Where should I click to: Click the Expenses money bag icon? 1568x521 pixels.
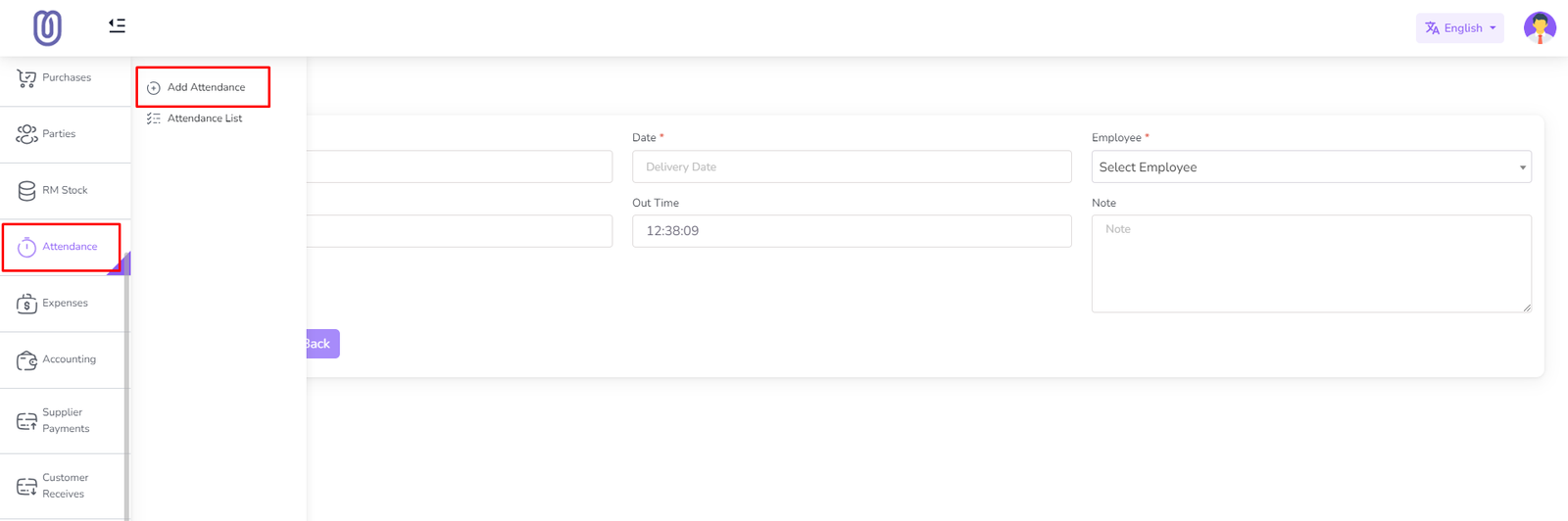coord(26,304)
